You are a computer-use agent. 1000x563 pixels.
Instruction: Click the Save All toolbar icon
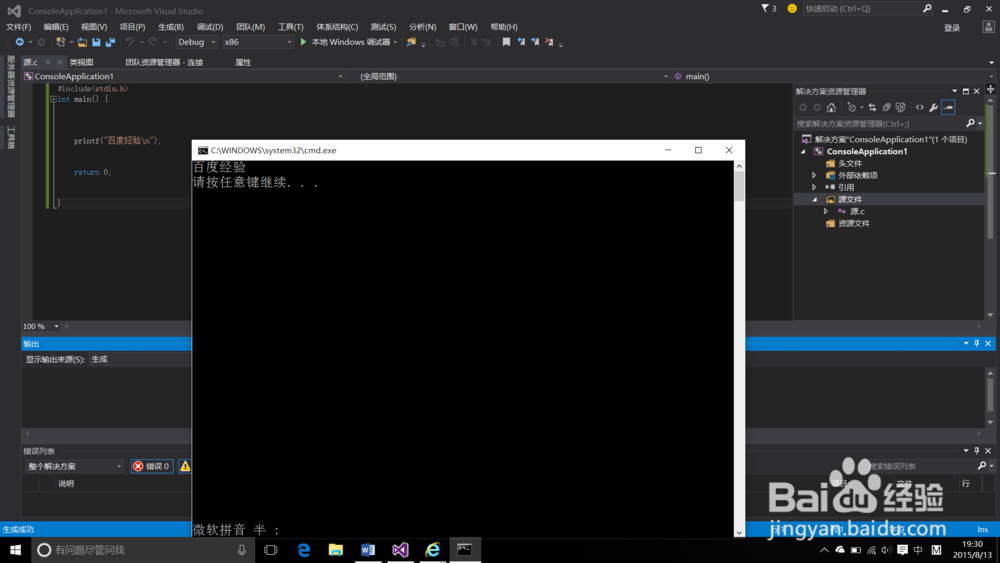(x=109, y=42)
